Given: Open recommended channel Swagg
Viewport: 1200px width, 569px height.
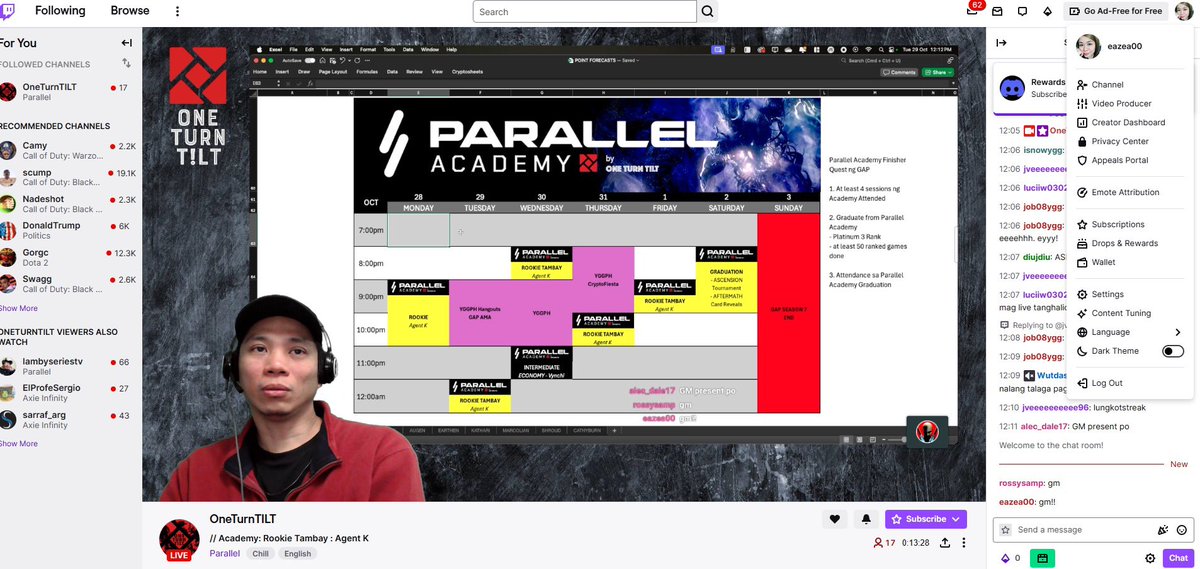Looking at the screenshot, I should click(x=66, y=284).
